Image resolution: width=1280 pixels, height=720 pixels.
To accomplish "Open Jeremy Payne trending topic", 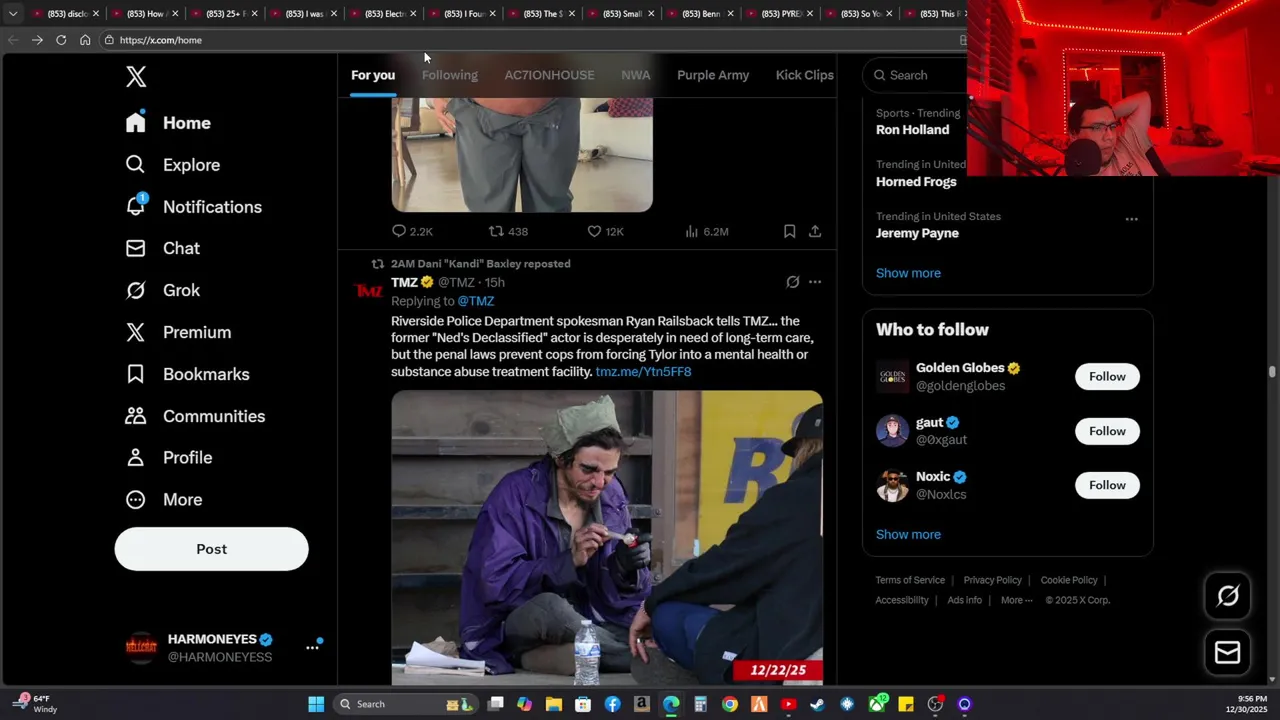I will click(917, 233).
